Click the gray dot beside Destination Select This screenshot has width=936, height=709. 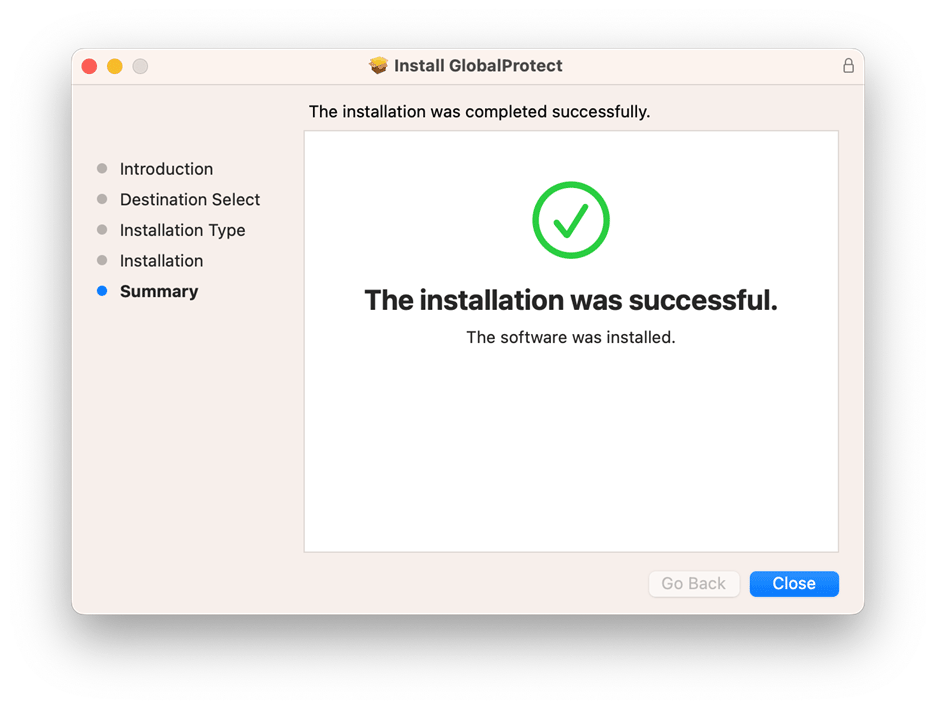tap(102, 199)
